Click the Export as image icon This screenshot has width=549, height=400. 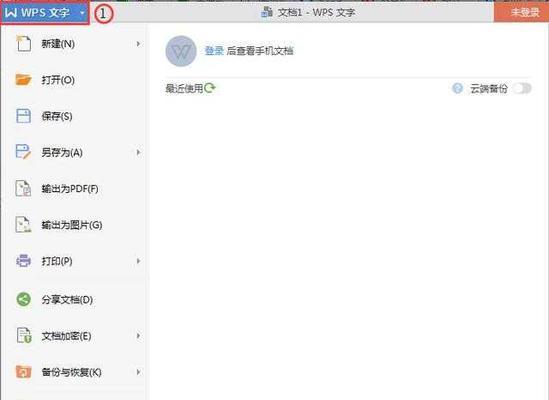tap(23, 225)
